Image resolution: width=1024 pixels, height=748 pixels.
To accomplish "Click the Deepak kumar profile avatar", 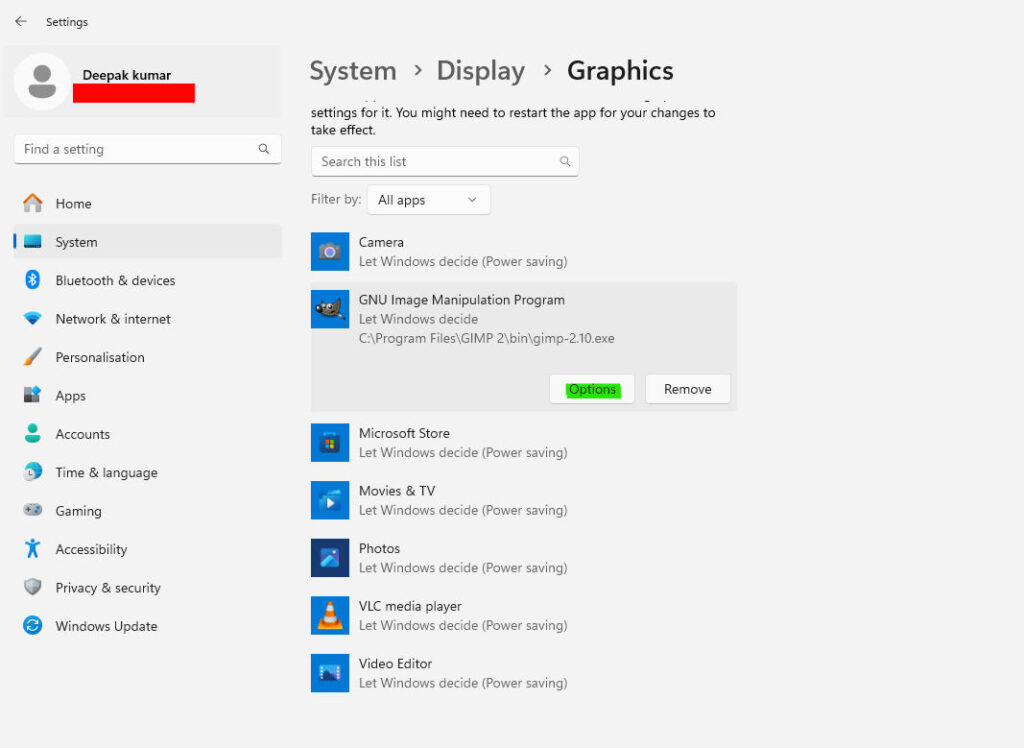I will pyautogui.click(x=42, y=80).
